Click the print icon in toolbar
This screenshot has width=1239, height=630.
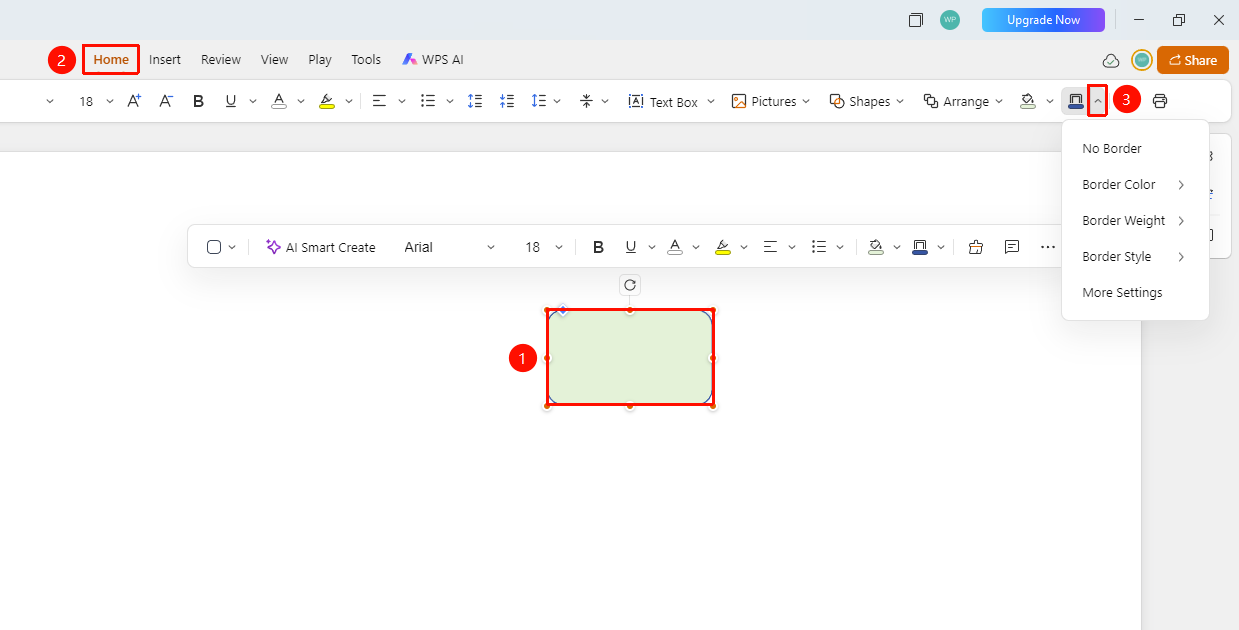1160,101
